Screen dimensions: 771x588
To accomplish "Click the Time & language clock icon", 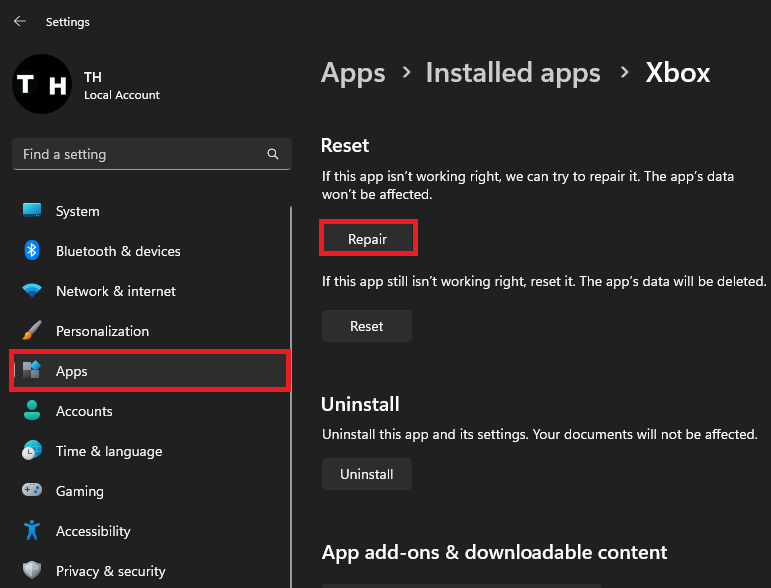I will 32,451.
